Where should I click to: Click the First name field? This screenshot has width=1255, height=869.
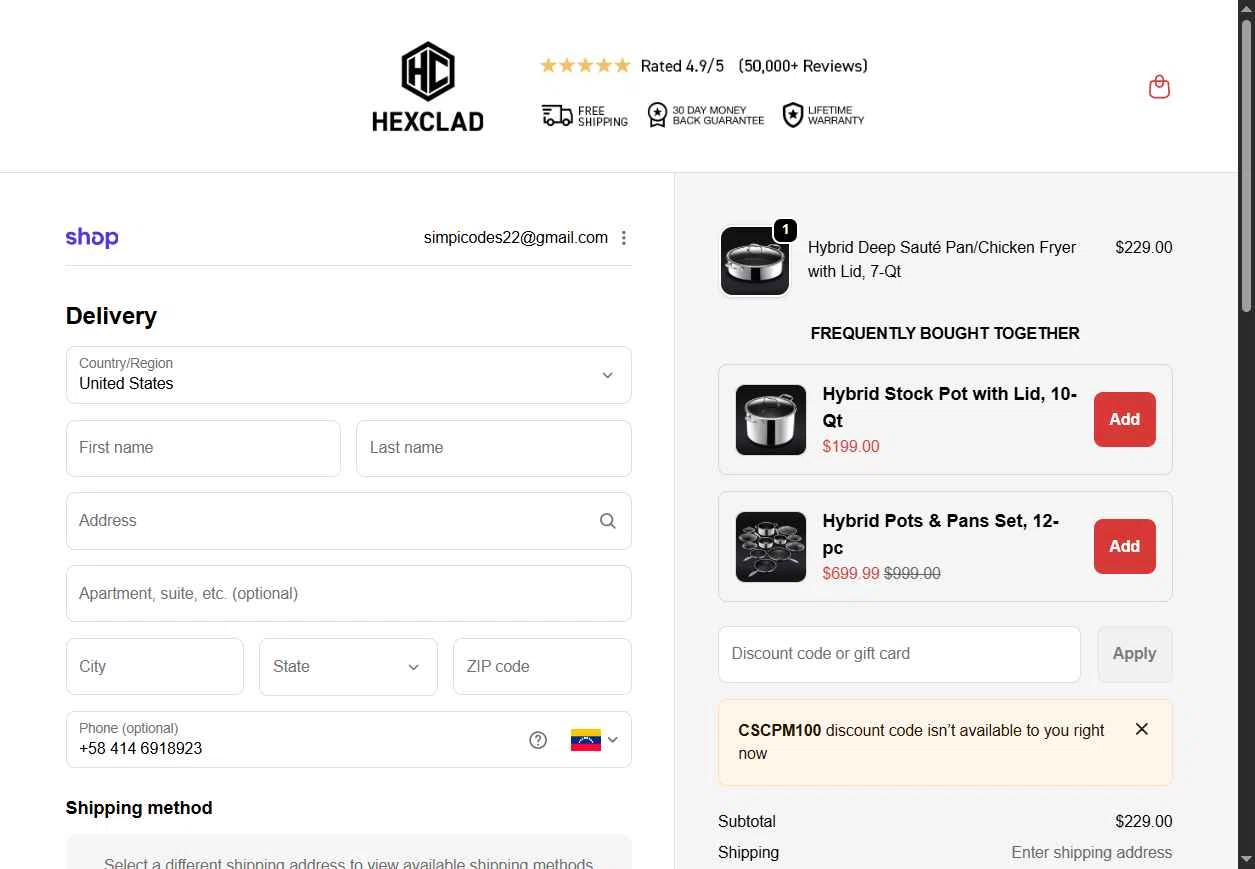pyautogui.click(x=203, y=448)
